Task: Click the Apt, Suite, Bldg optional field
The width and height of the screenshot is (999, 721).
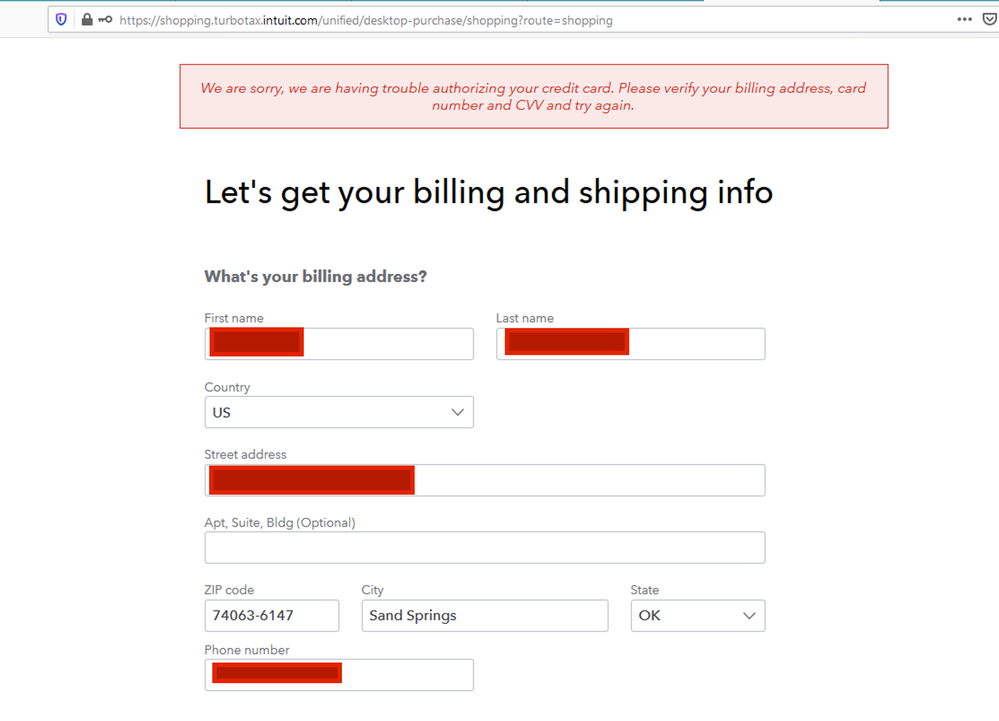Action: (485, 548)
